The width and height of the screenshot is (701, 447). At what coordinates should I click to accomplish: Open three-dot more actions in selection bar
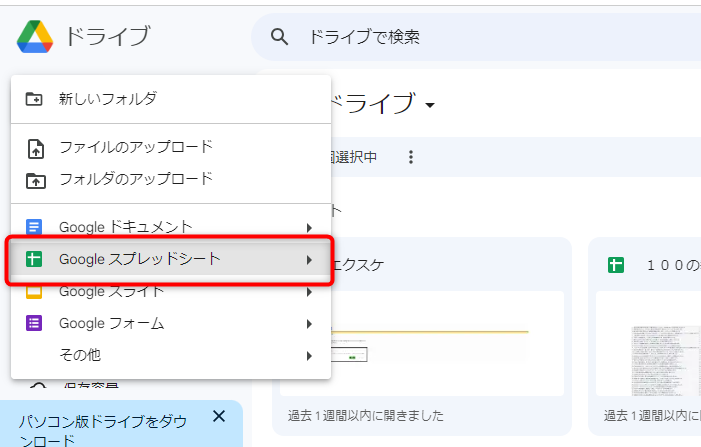pos(411,157)
